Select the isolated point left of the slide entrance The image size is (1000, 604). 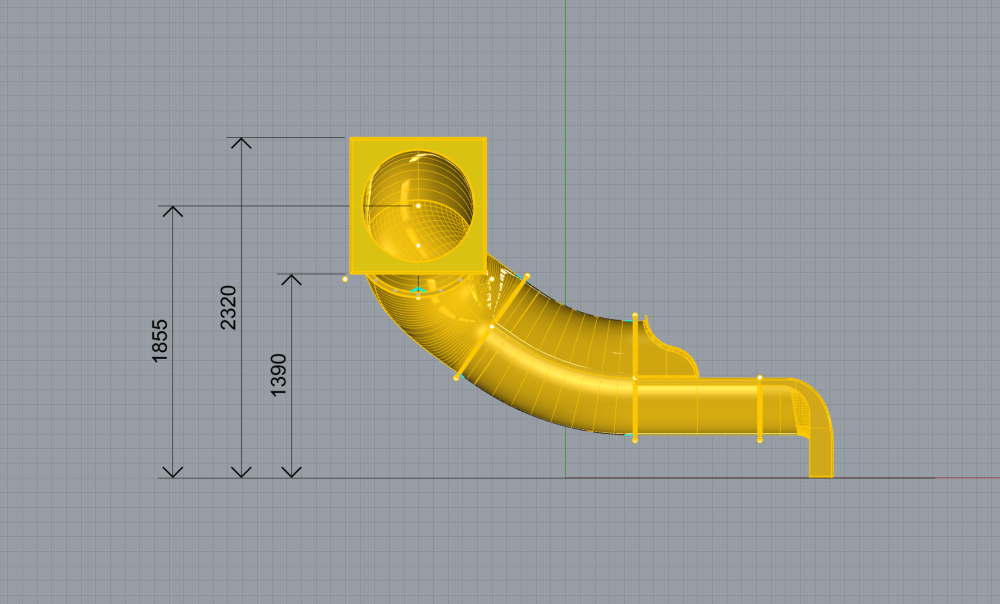[x=345, y=279]
